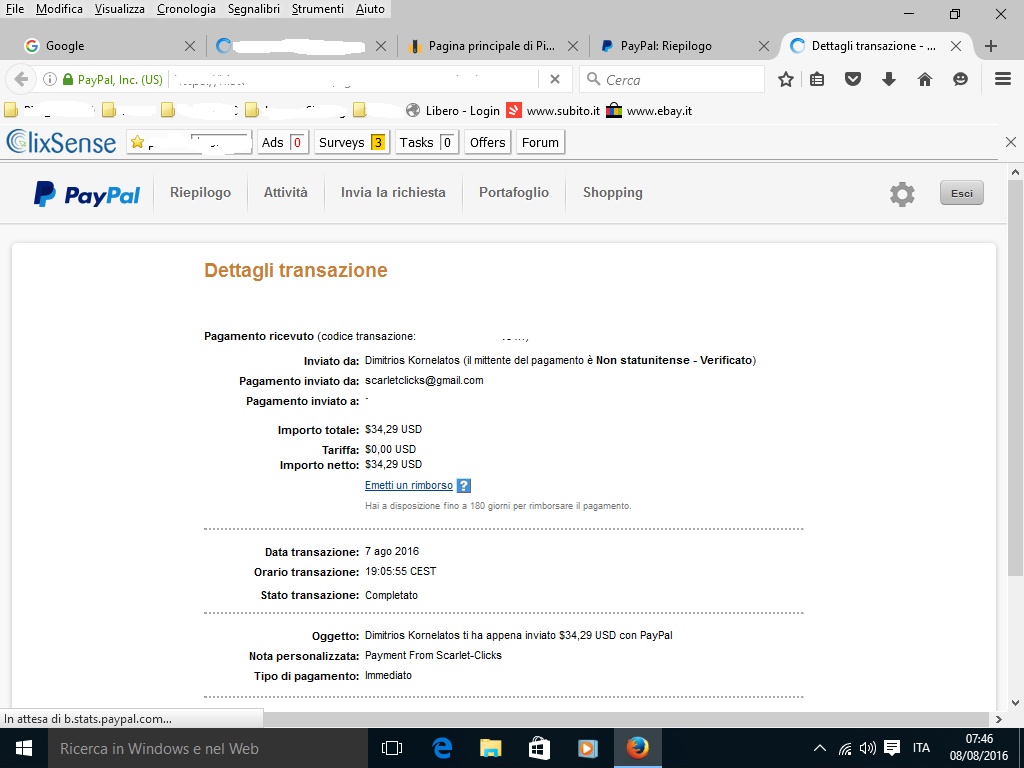Close the PayPal: Riepilogo tab
This screenshot has width=1024, height=768.
[763, 46]
